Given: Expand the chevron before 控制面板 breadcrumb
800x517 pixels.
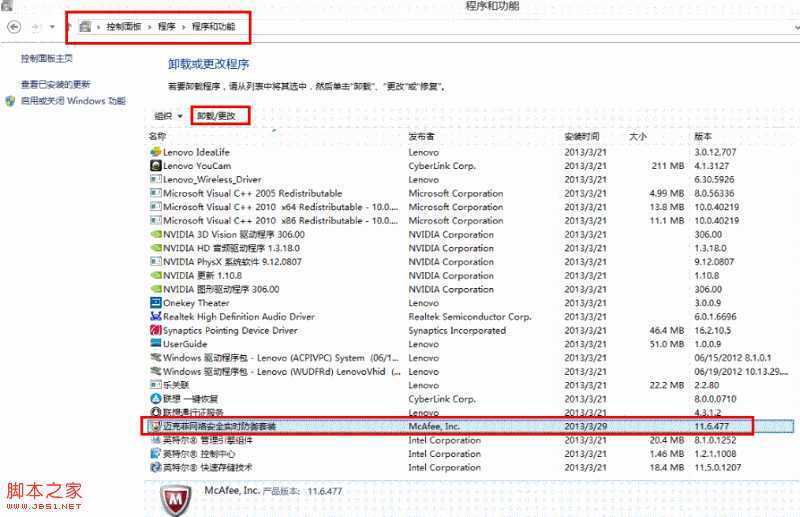Looking at the screenshot, I should tap(98, 27).
